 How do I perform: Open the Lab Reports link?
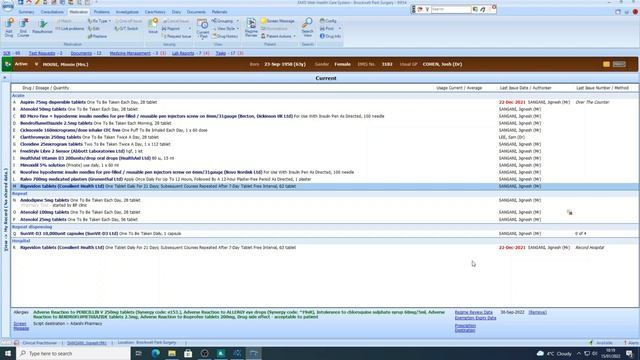[183, 53]
